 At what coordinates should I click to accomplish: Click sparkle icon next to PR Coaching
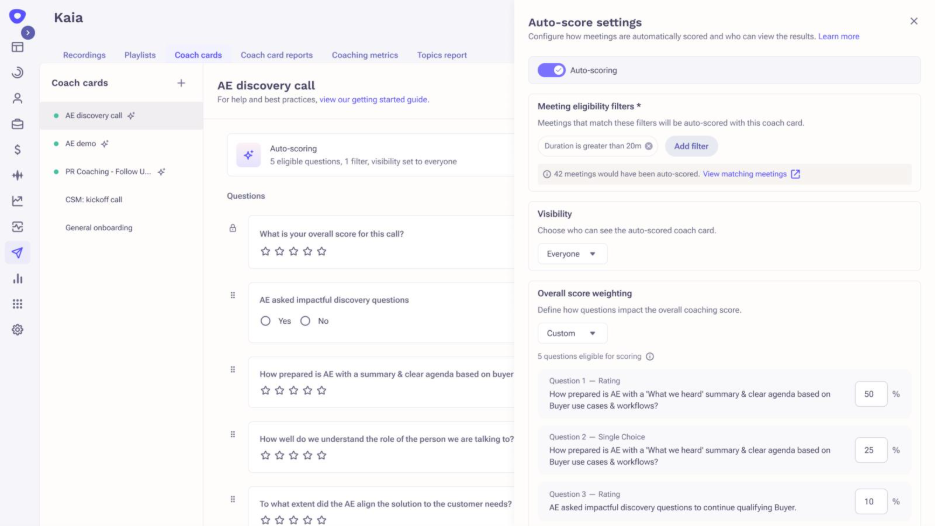(x=161, y=171)
